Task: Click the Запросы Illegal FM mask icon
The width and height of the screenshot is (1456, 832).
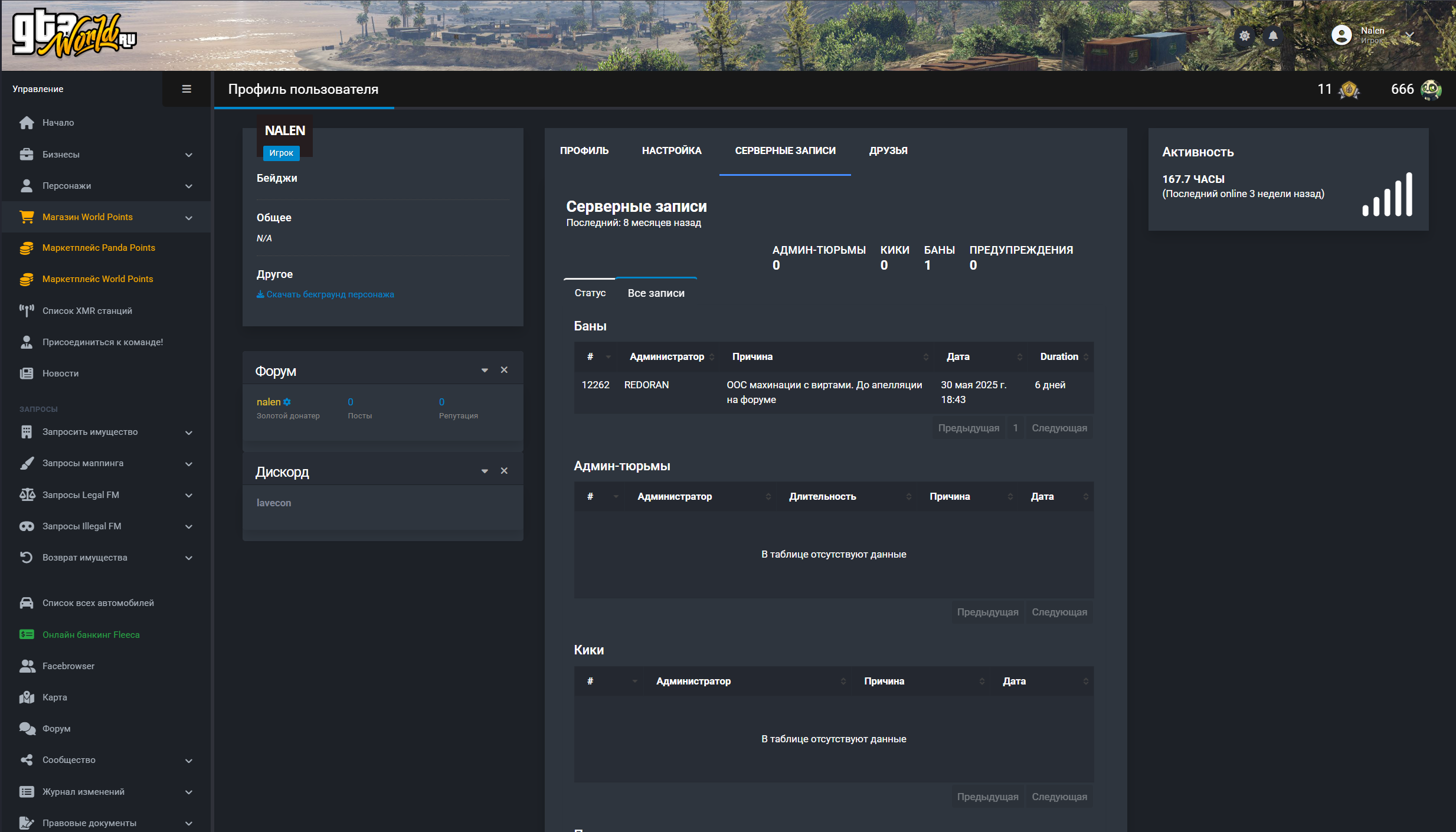Action: (27, 526)
